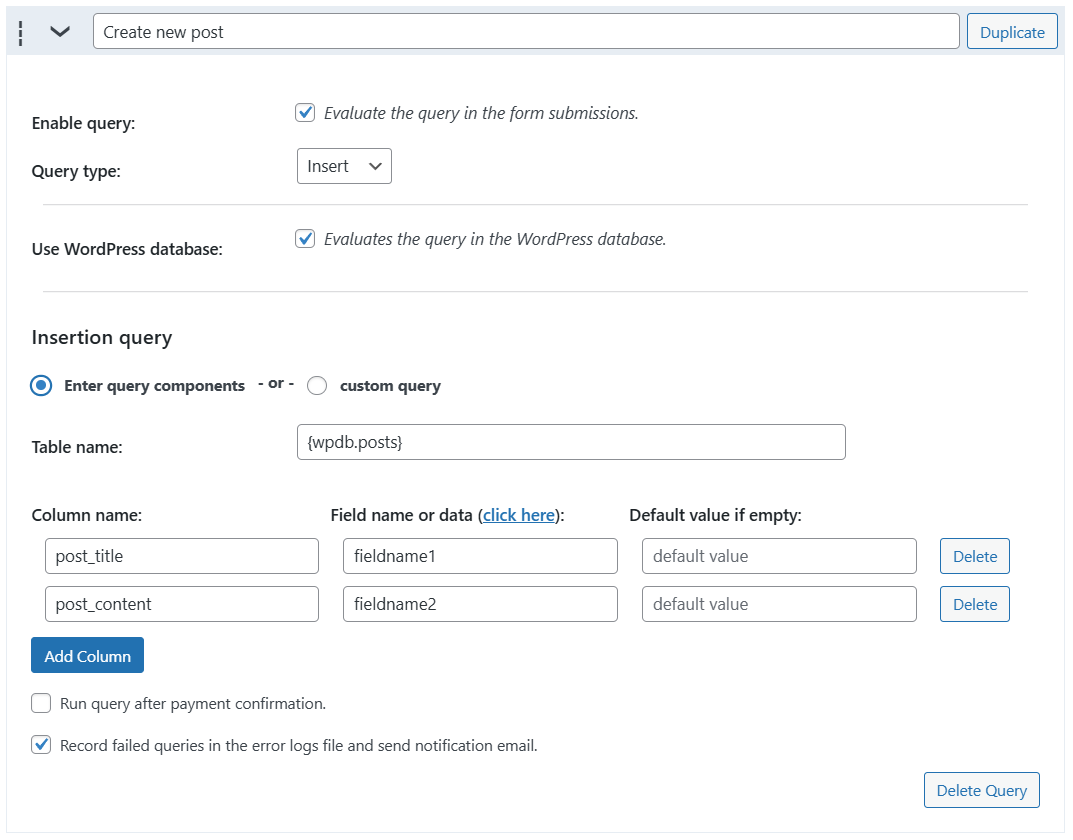Viewport: 1073px width, 840px height.
Task: Click the fieldname1 data field
Action: click(x=480, y=556)
